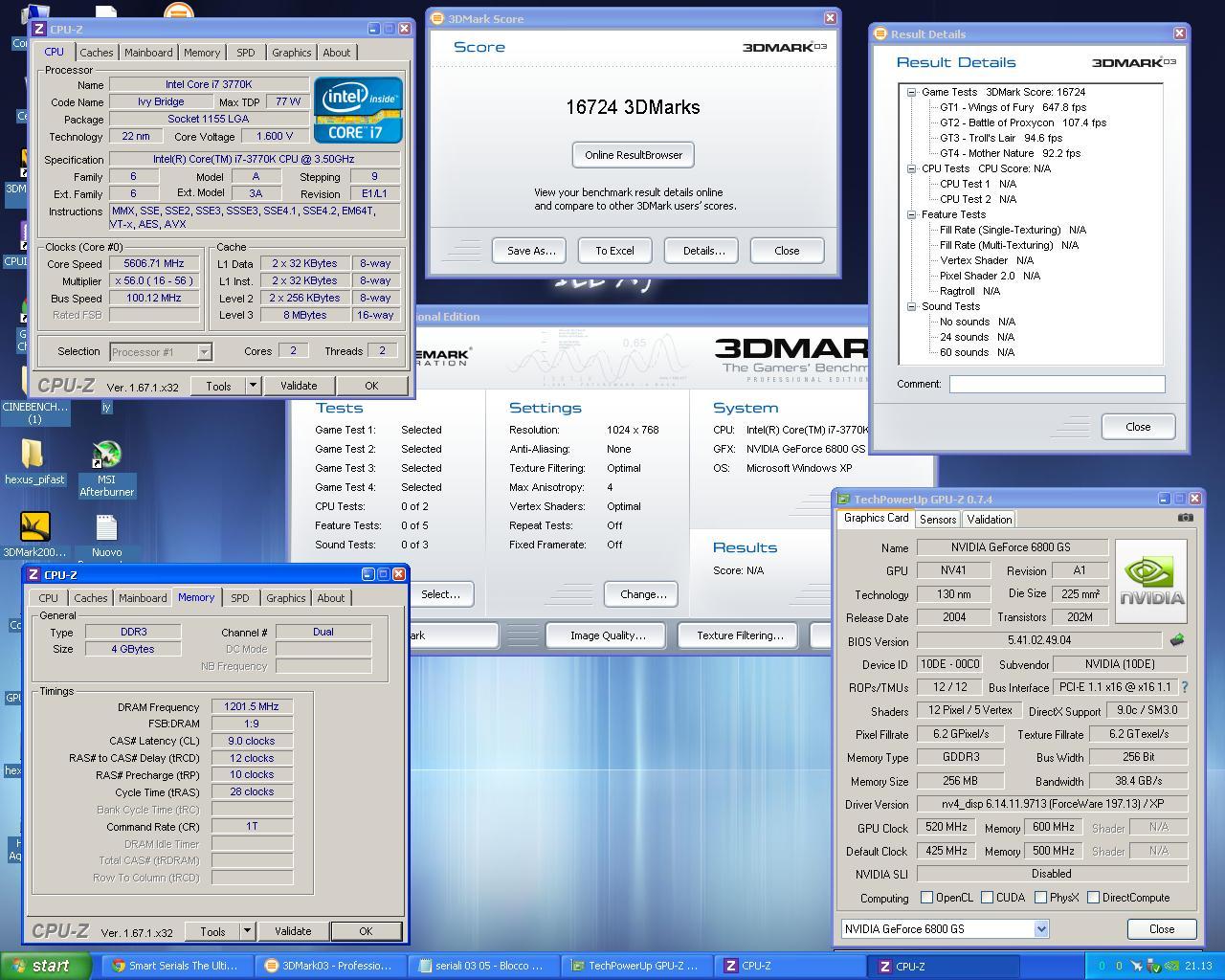Click OK in the Memory CPU-Z window
The height and width of the screenshot is (980, 1225).
coord(366,931)
